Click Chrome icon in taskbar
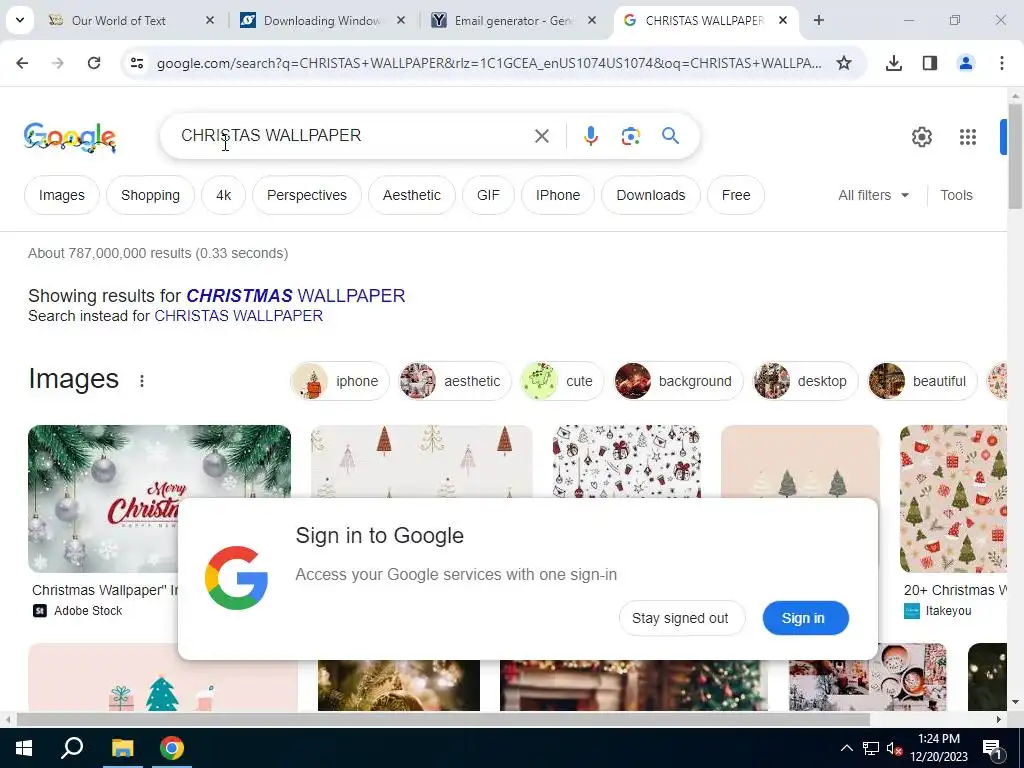Viewport: 1024px width, 768px height. 172,748
